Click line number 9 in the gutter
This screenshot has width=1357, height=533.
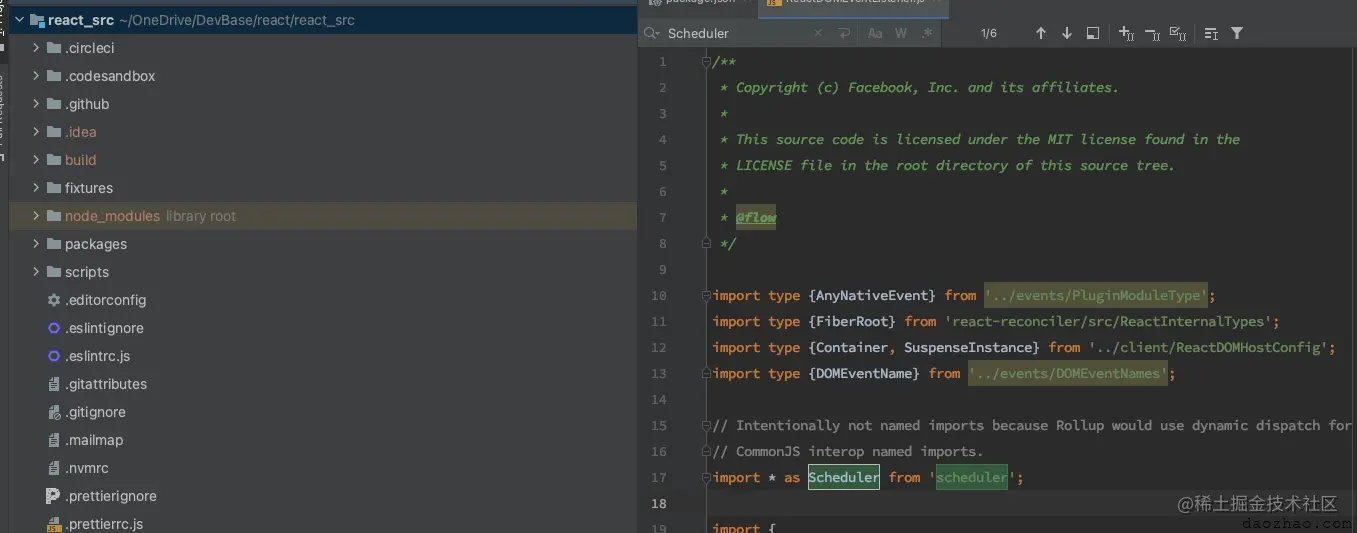(x=662, y=269)
